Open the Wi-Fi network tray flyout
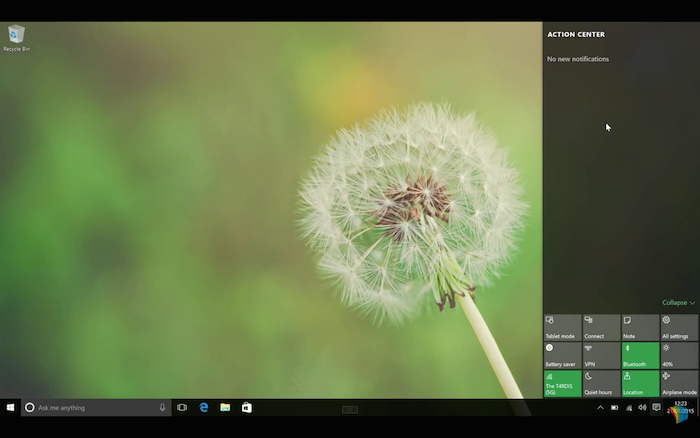Screen dimensions: 700x438 click(x=628, y=408)
